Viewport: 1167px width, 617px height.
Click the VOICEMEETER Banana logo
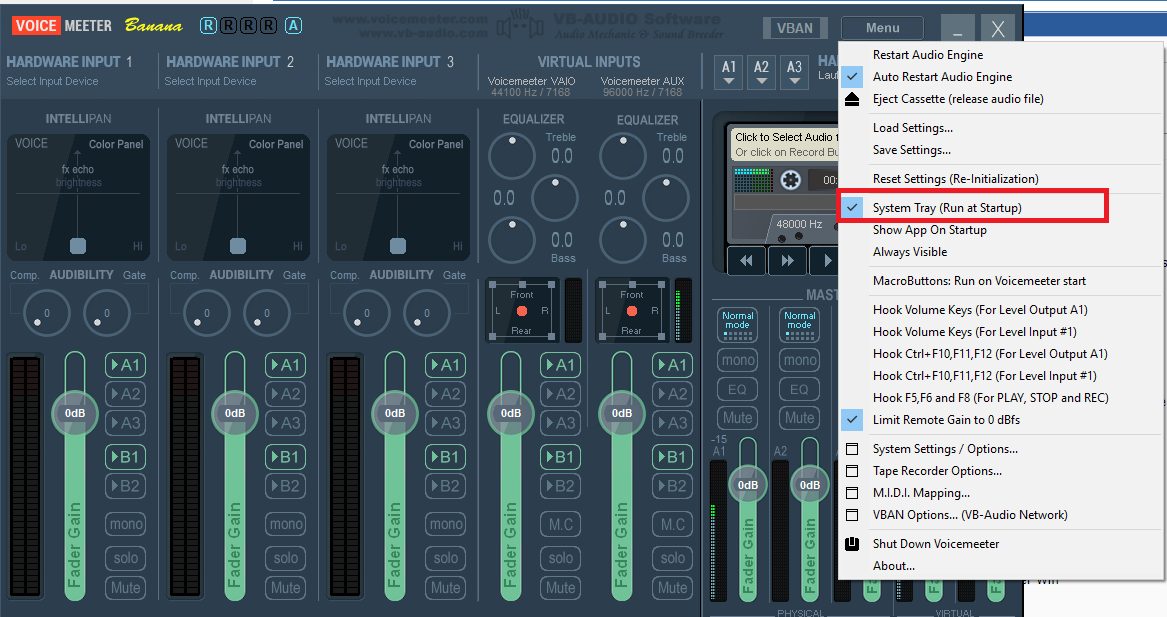coord(97,26)
